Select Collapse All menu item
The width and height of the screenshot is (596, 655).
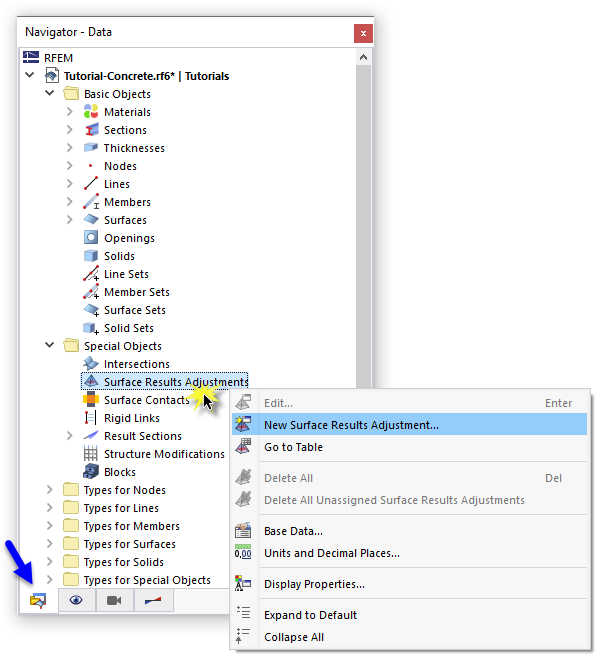click(x=409, y=637)
